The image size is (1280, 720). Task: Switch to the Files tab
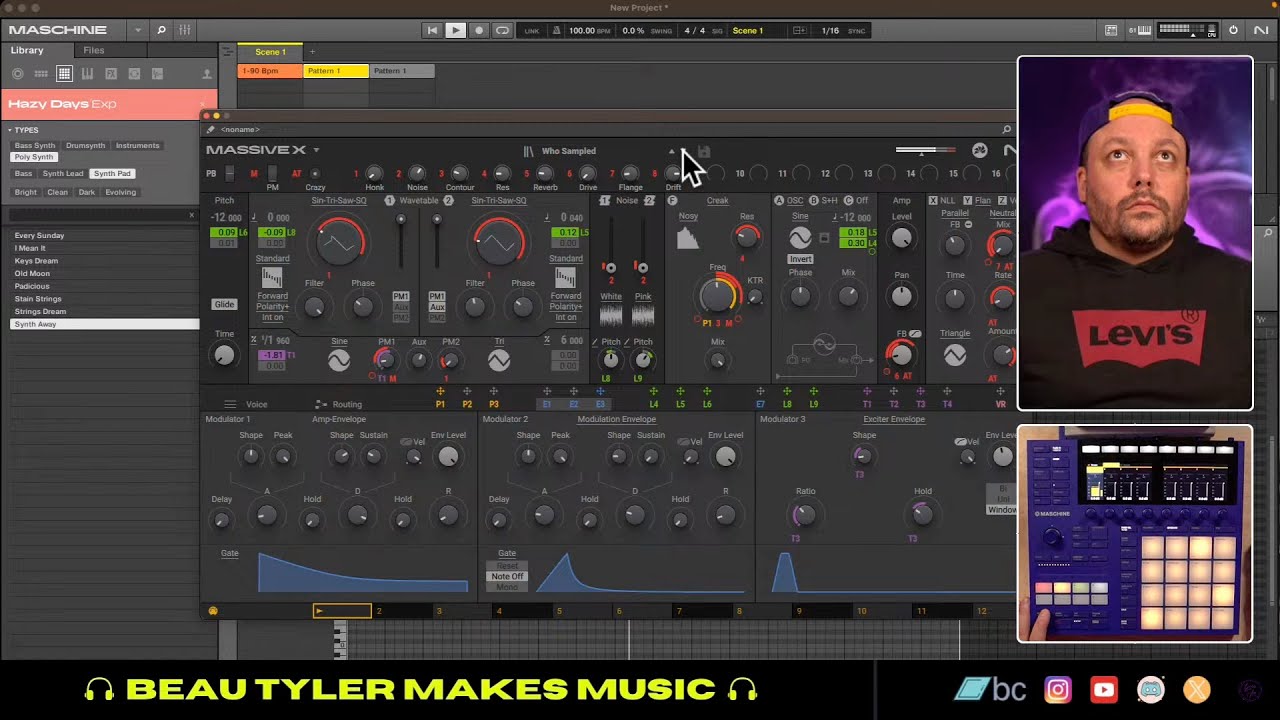pyautogui.click(x=94, y=50)
